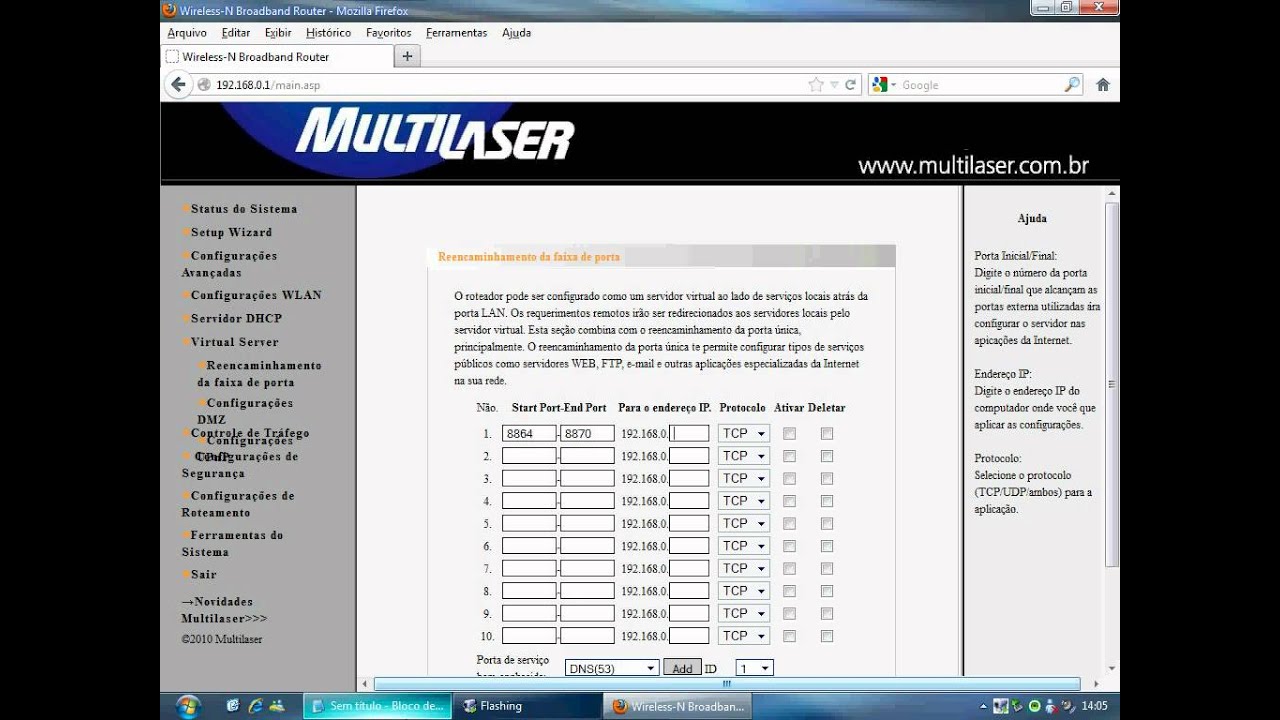This screenshot has height=720, width=1280.
Task: Open the Favoritos menu
Action: (x=389, y=33)
